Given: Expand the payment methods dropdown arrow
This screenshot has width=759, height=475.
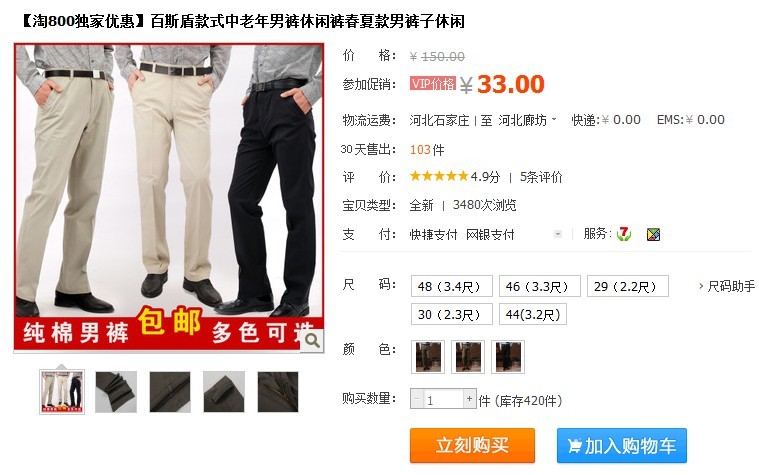Looking at the screenshot, I should click(x=558, y=234).
